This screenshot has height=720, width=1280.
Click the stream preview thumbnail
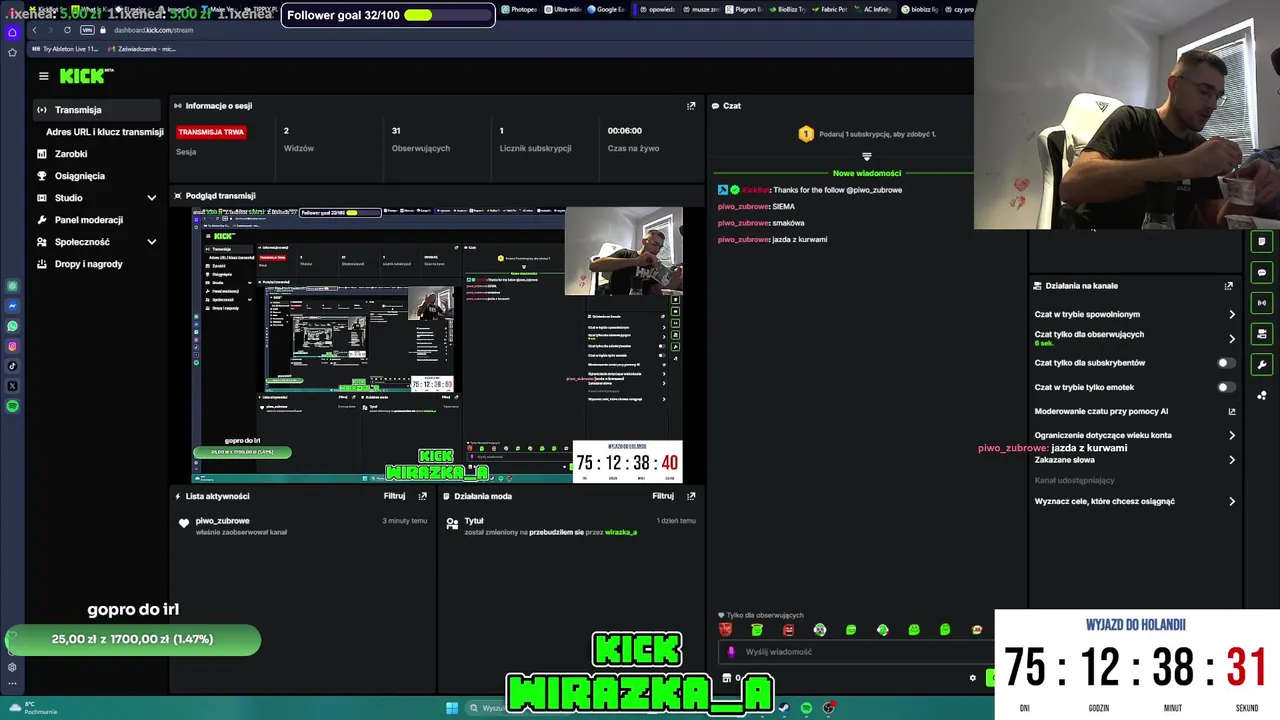438,344
